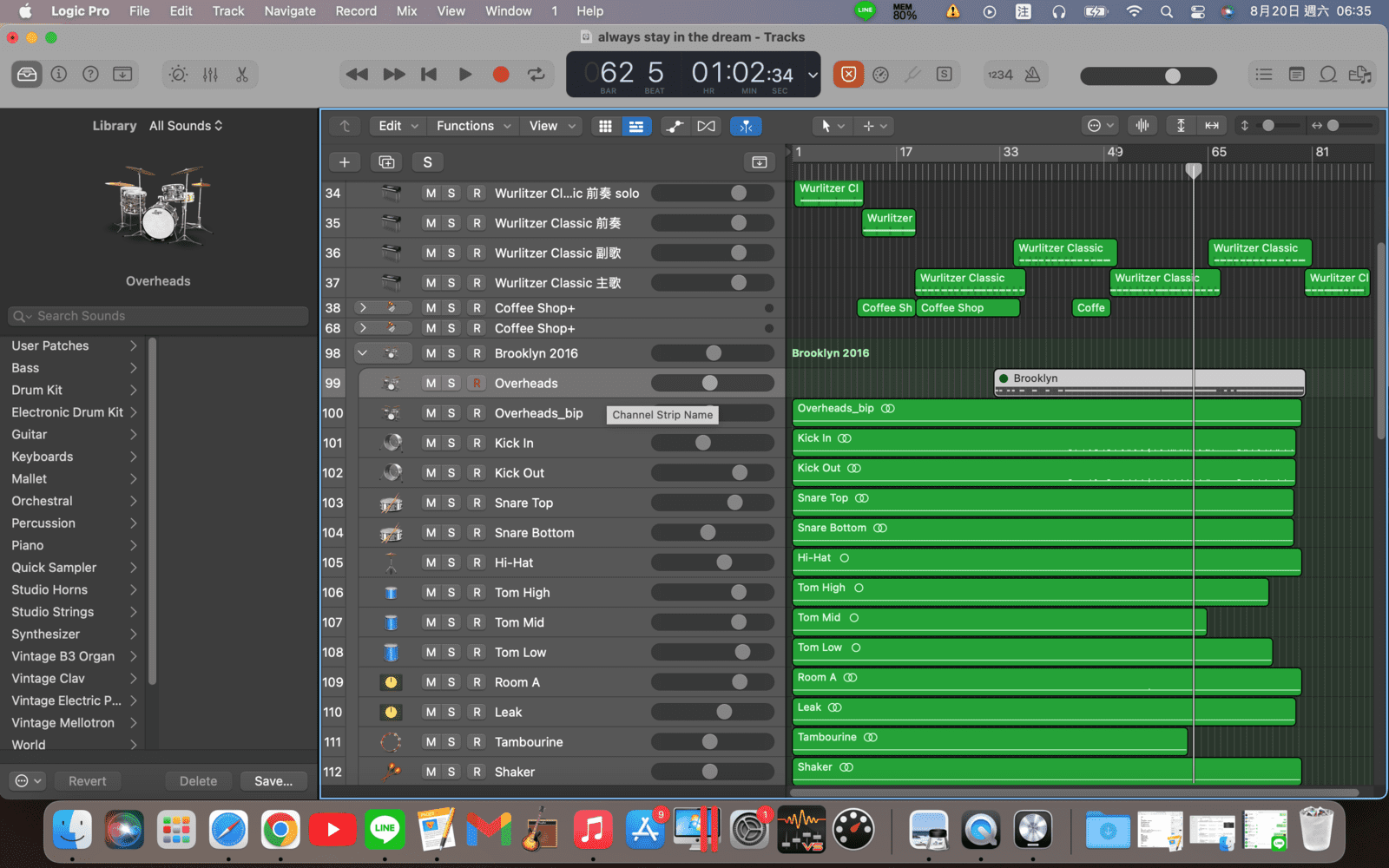Click the Save... button in Library
The width and height of the screenshot is (1389, 868).
coord(273,781)
